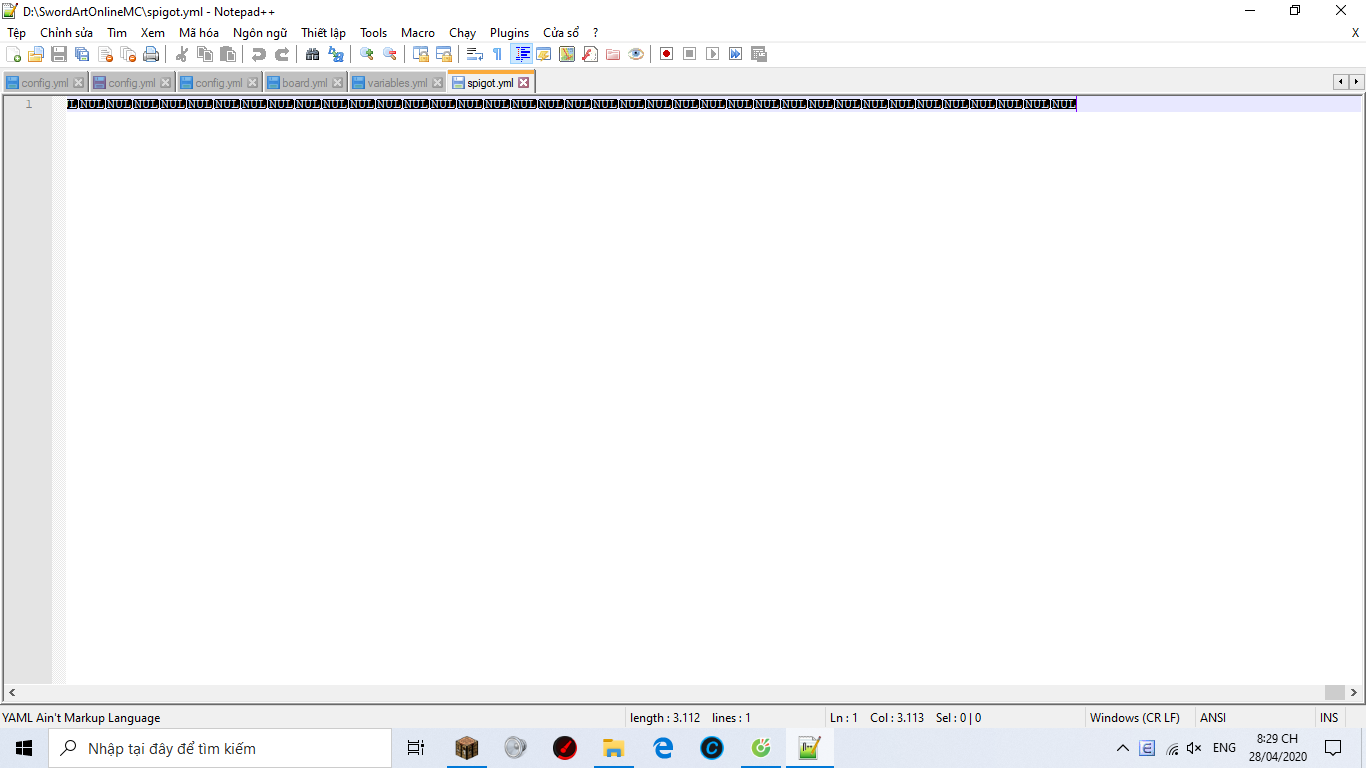Open the Tìm menu
The width and height of the screenshot is (1366, 768).
(117, 33)
